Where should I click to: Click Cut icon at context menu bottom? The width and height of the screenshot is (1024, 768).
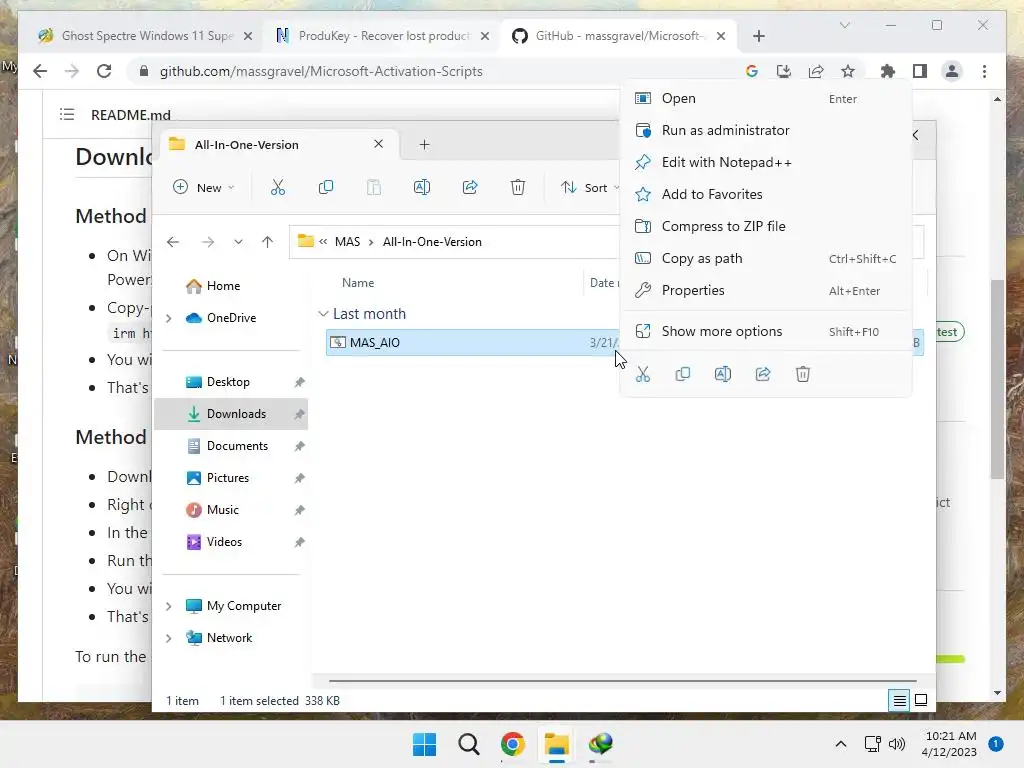pyautogui.click(x=643, y=374)
